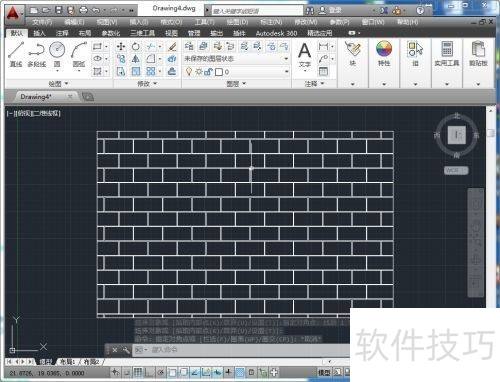The height and width of the screenshot is (382, 500).
Task: Toggle Snap mode in status bar
Action: pos(126,372)
